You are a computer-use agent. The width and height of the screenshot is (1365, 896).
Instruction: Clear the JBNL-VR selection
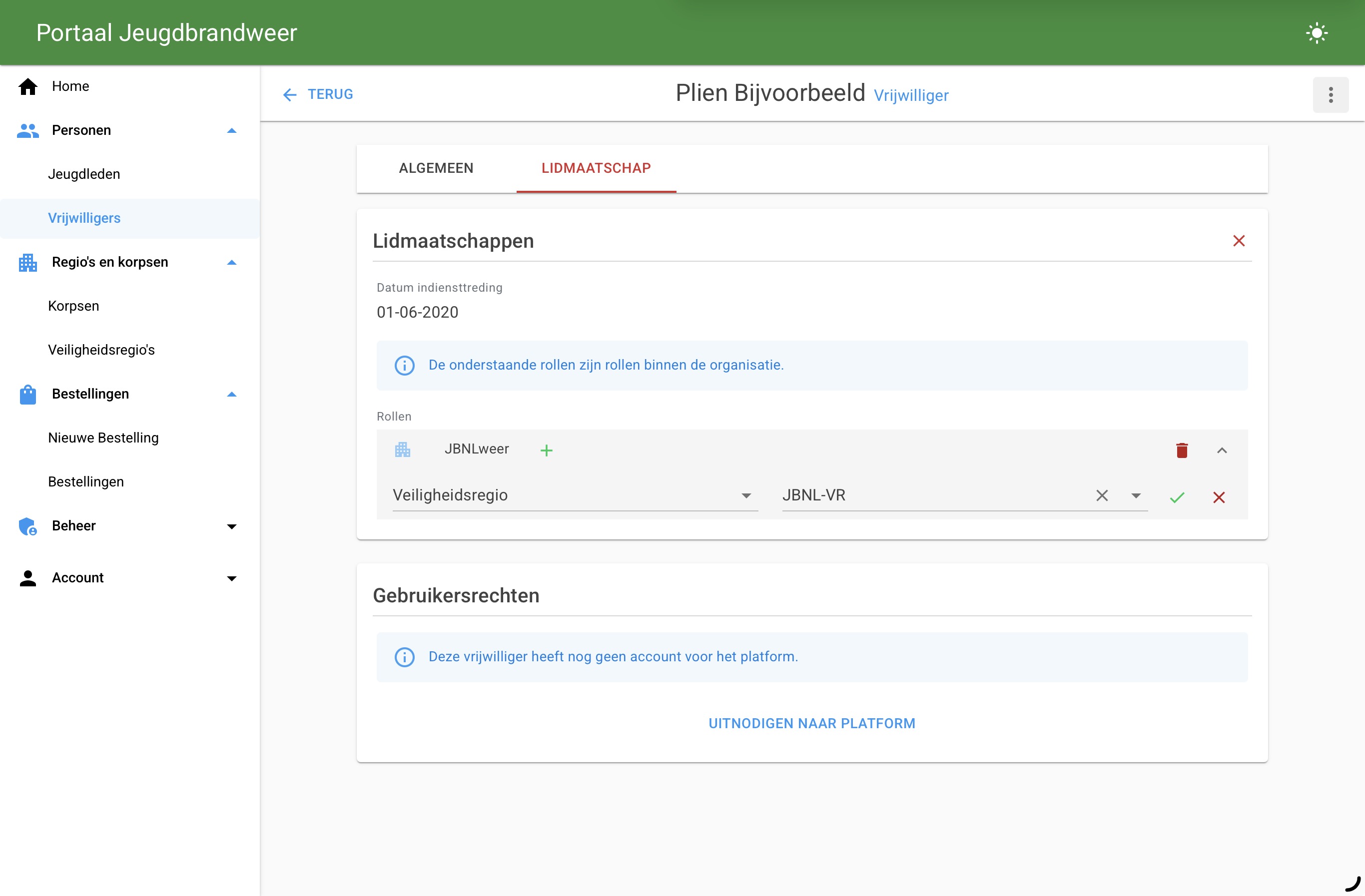(x=1102, y=495)
